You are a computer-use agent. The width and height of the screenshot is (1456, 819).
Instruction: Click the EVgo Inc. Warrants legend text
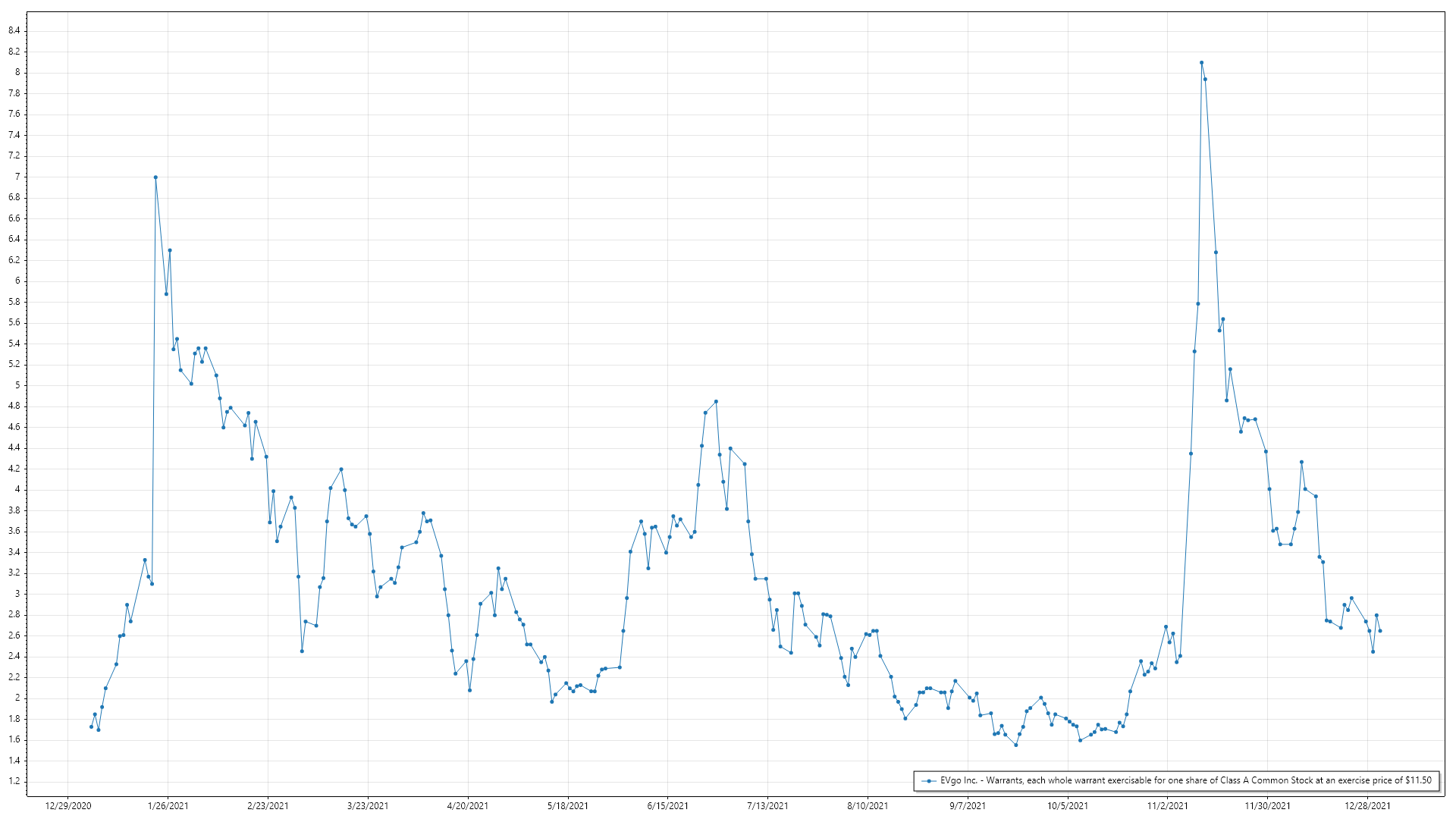[1185, 780]
